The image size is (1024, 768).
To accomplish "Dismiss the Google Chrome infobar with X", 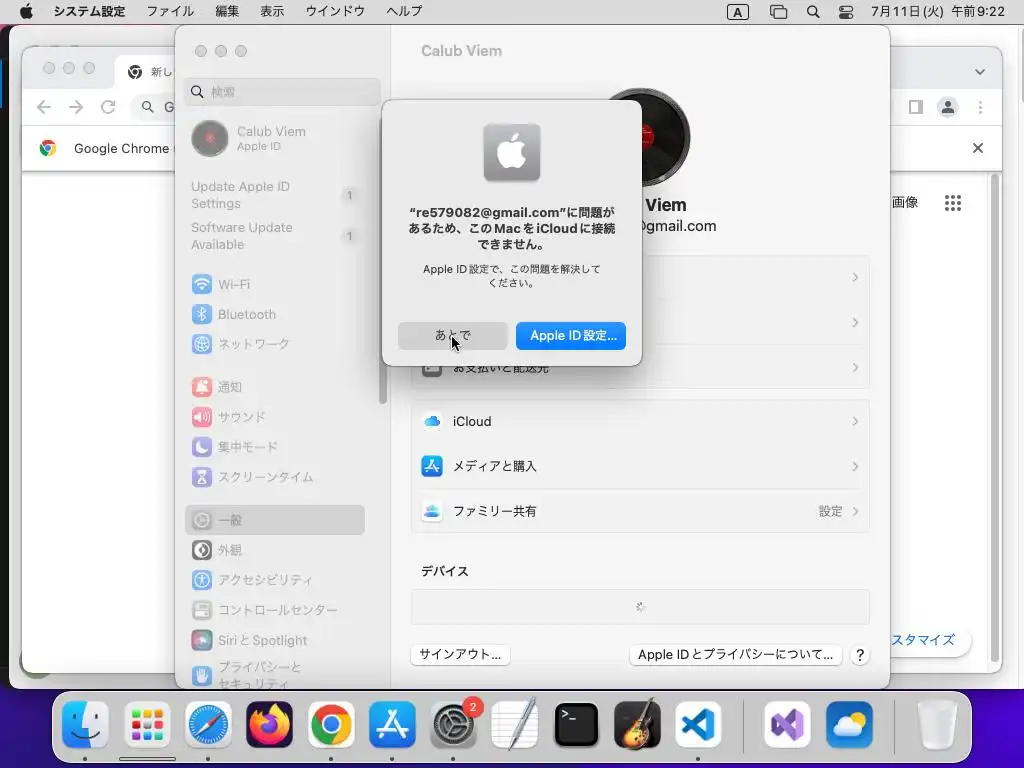I will click(978, 148).
